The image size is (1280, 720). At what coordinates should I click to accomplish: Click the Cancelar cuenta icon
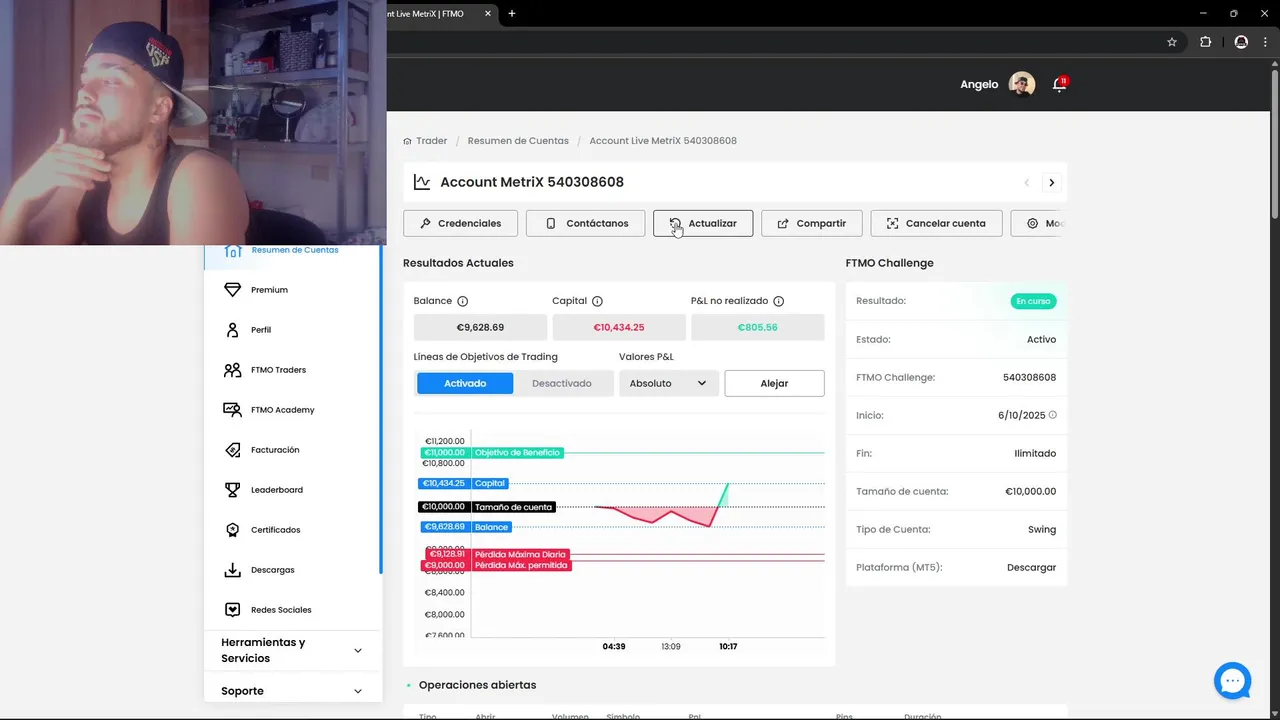click(x=893, y=224)
